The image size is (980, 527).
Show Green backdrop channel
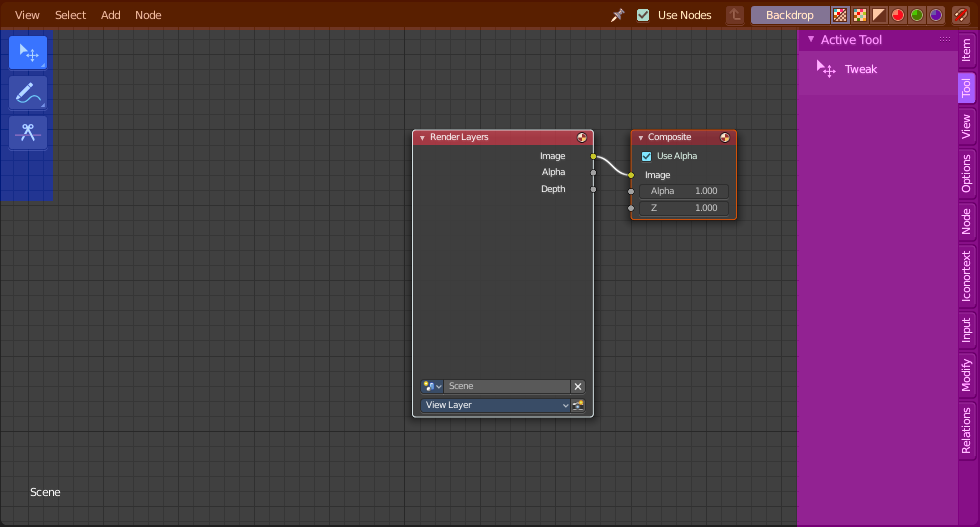tap(917, 15)
